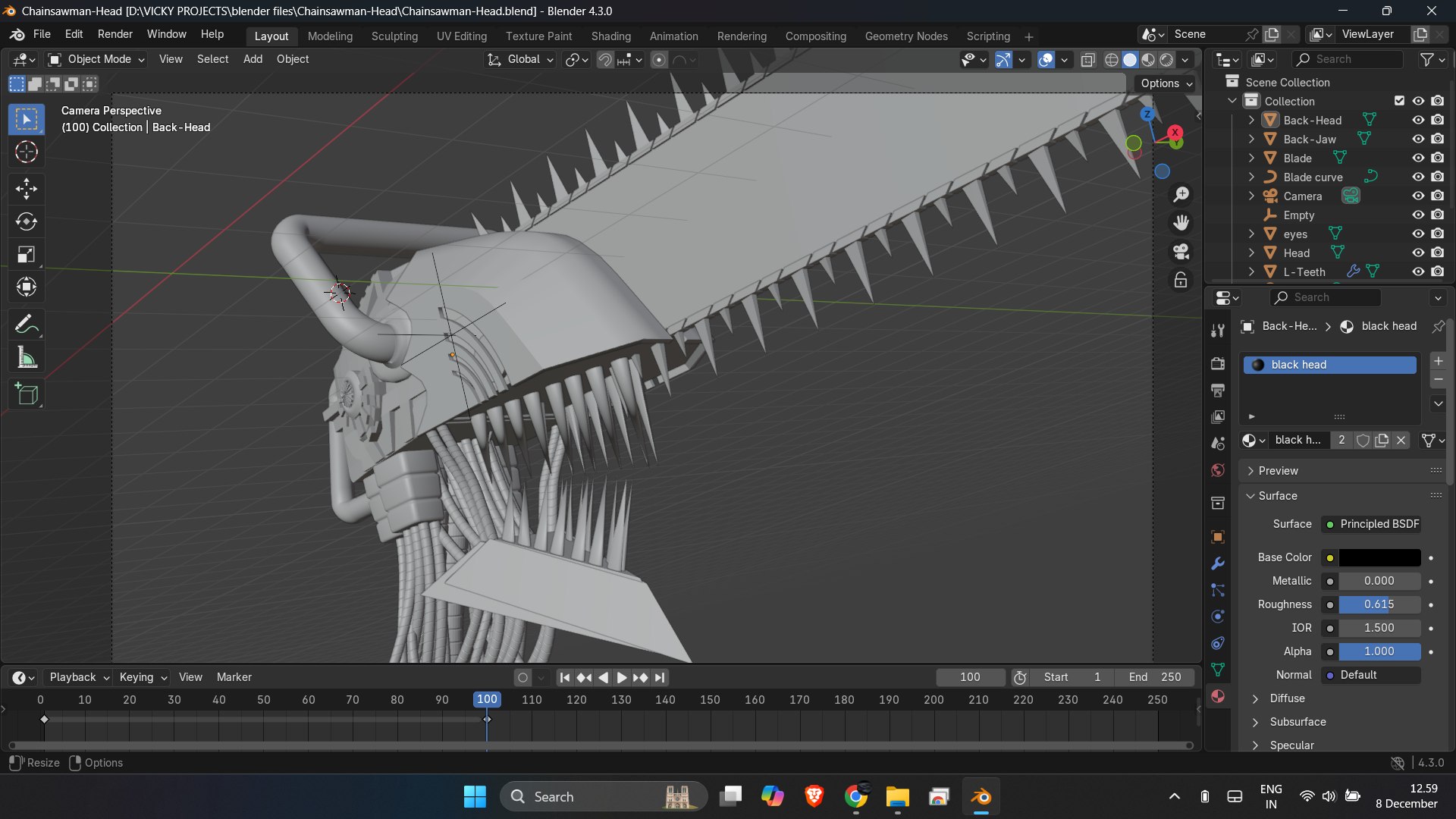The height and width of the screenshot is (819, 1456).
Task: Switch to the Sculpting workspace tab
Action: click(x=394, y=36)
